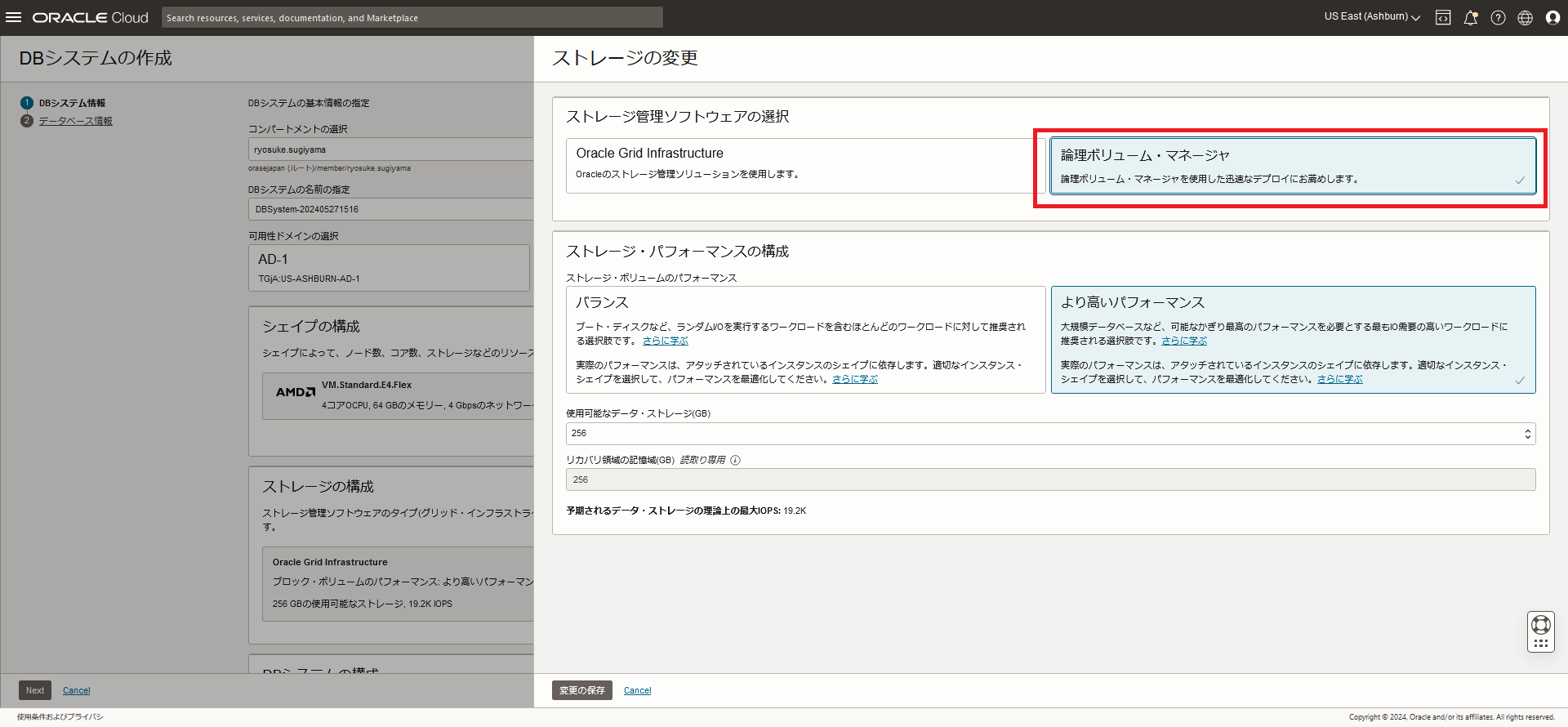Open the さらに学ぶ link after 推奨される選択肢です in バランス
1568x727 pixels.
[665, 341]
